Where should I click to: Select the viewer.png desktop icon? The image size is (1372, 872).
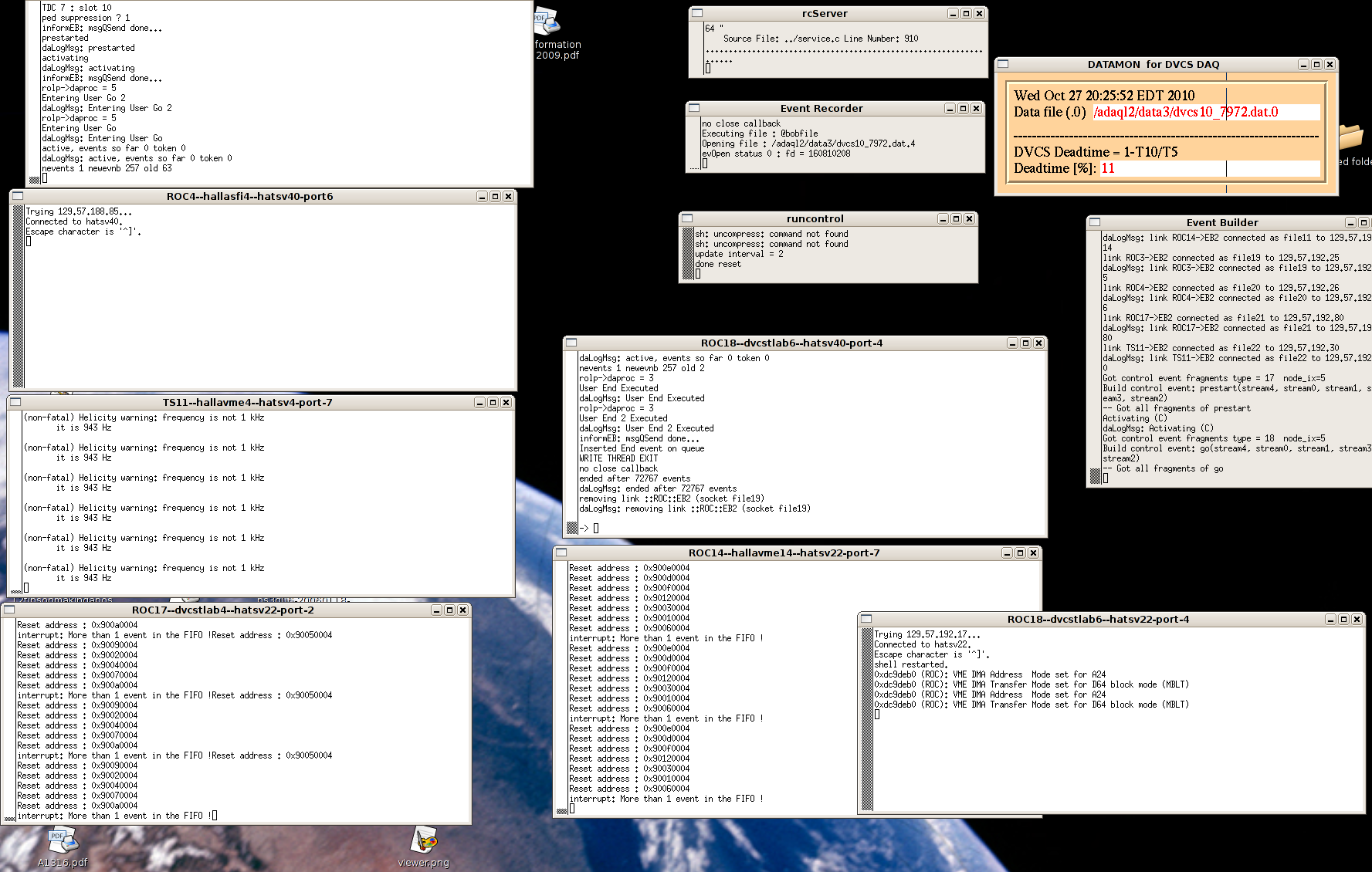click(x=424, y=847)
